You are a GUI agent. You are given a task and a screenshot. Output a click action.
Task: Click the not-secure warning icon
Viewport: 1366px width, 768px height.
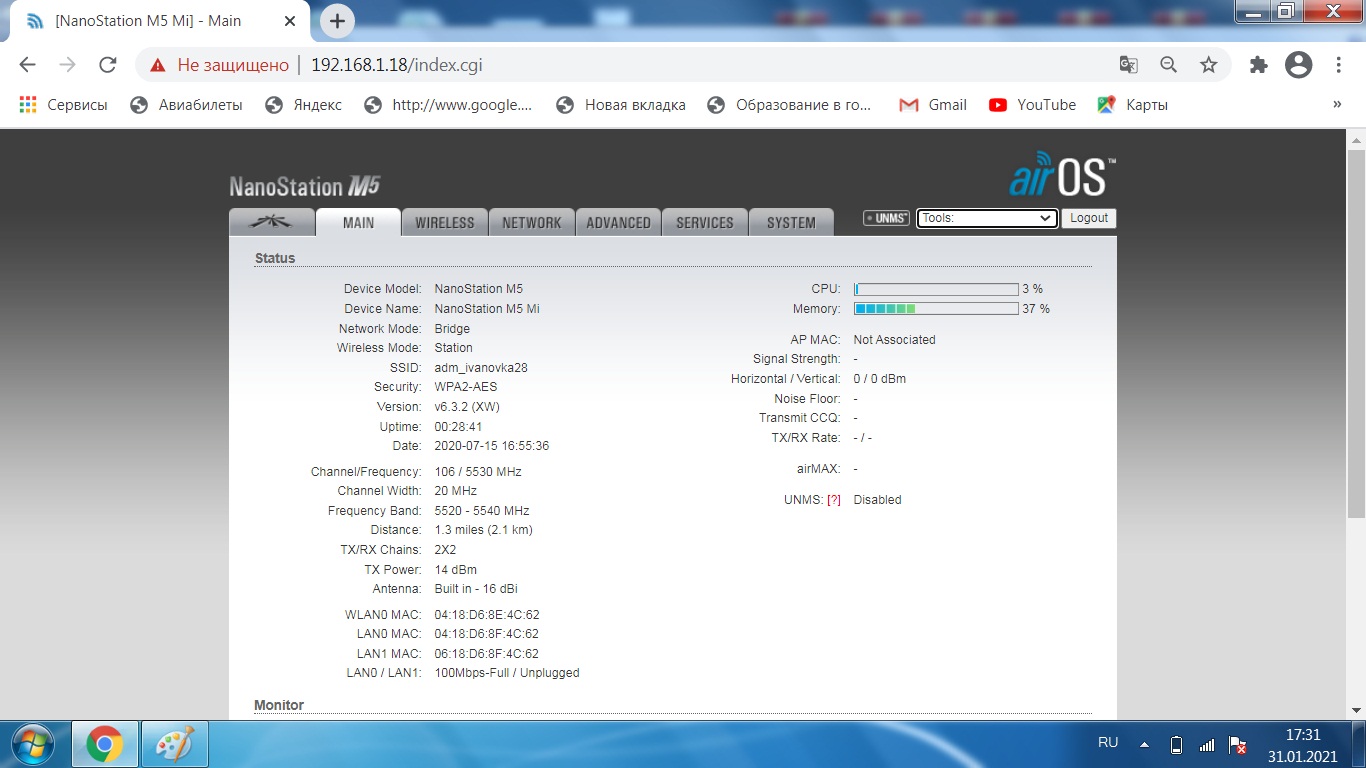157,65
